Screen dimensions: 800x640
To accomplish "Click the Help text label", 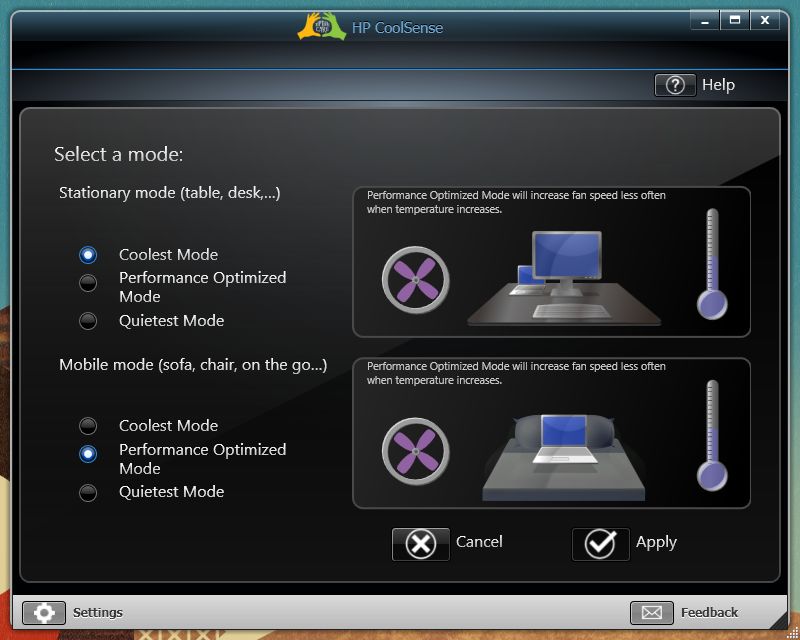I will (718, 85).
